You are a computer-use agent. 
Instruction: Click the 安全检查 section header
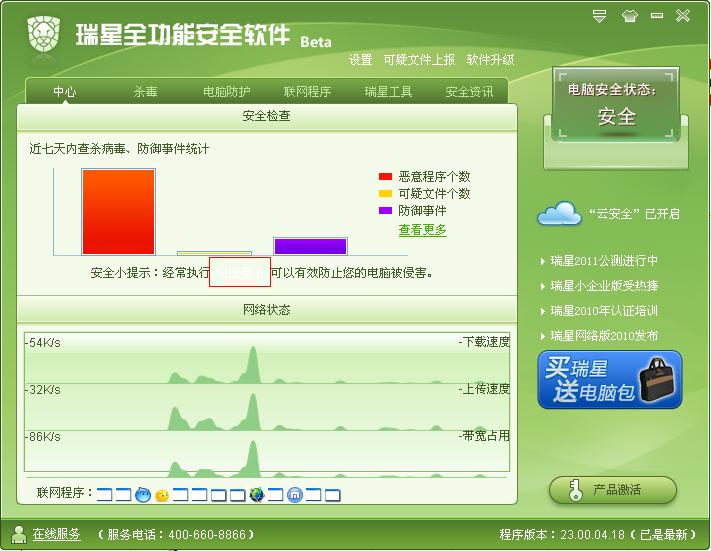[267, 117]
